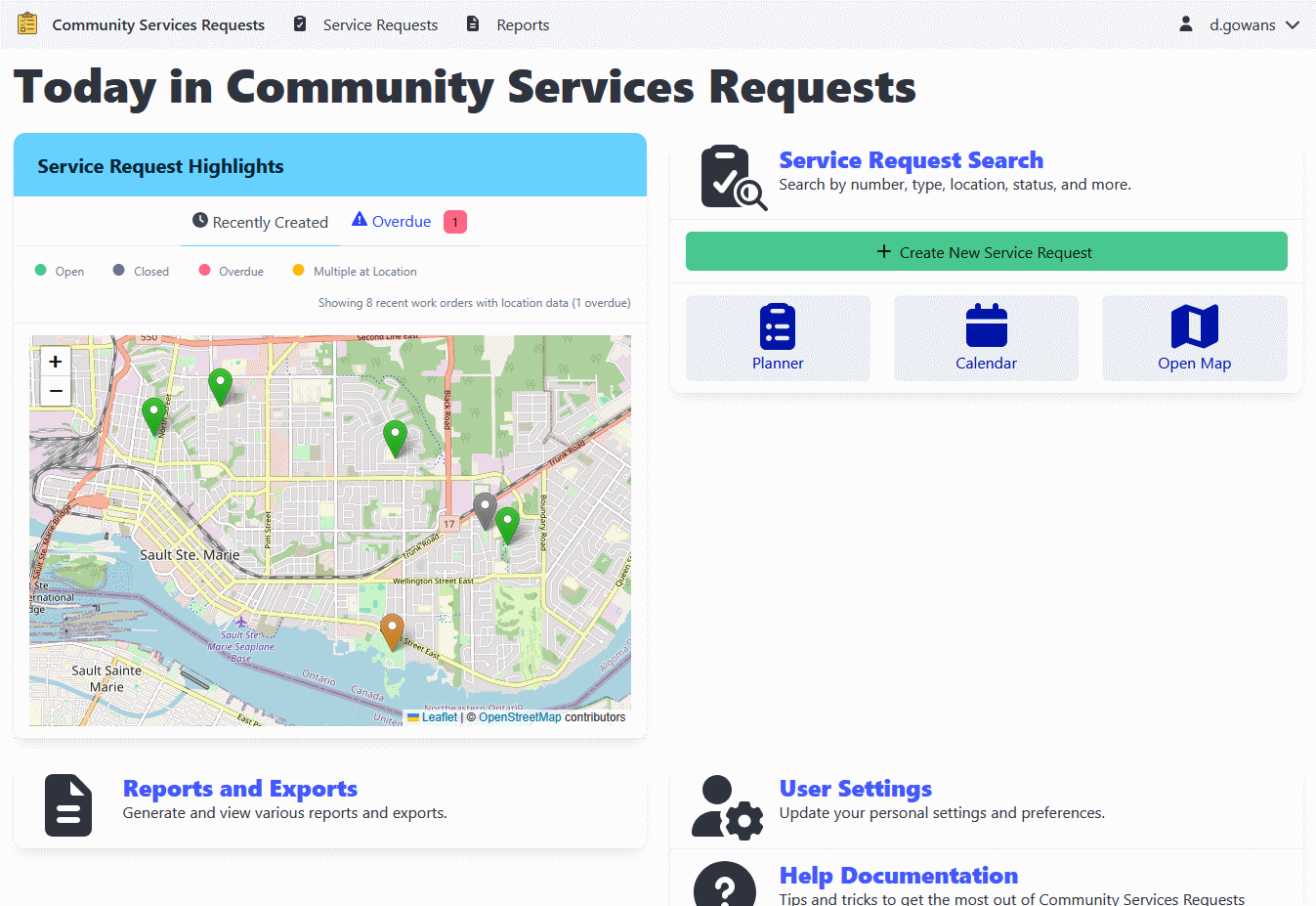Click the Reports document icon in navbar
This screenshot has width=1316, height=906.
473,23
